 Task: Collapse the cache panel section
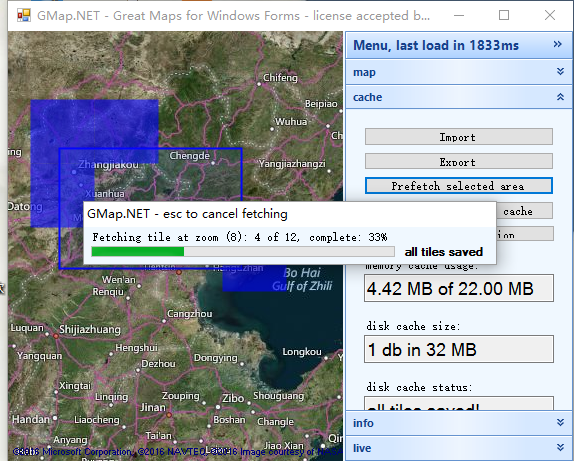point(560,97)
